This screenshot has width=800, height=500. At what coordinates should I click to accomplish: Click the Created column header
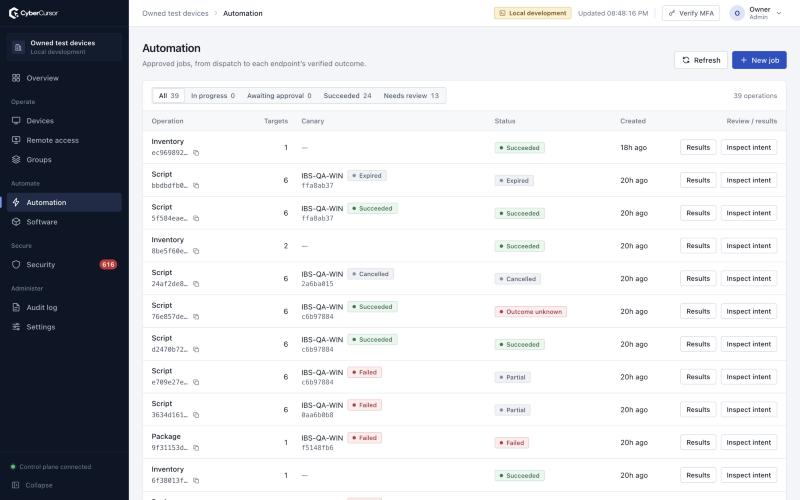coord(633,121)
